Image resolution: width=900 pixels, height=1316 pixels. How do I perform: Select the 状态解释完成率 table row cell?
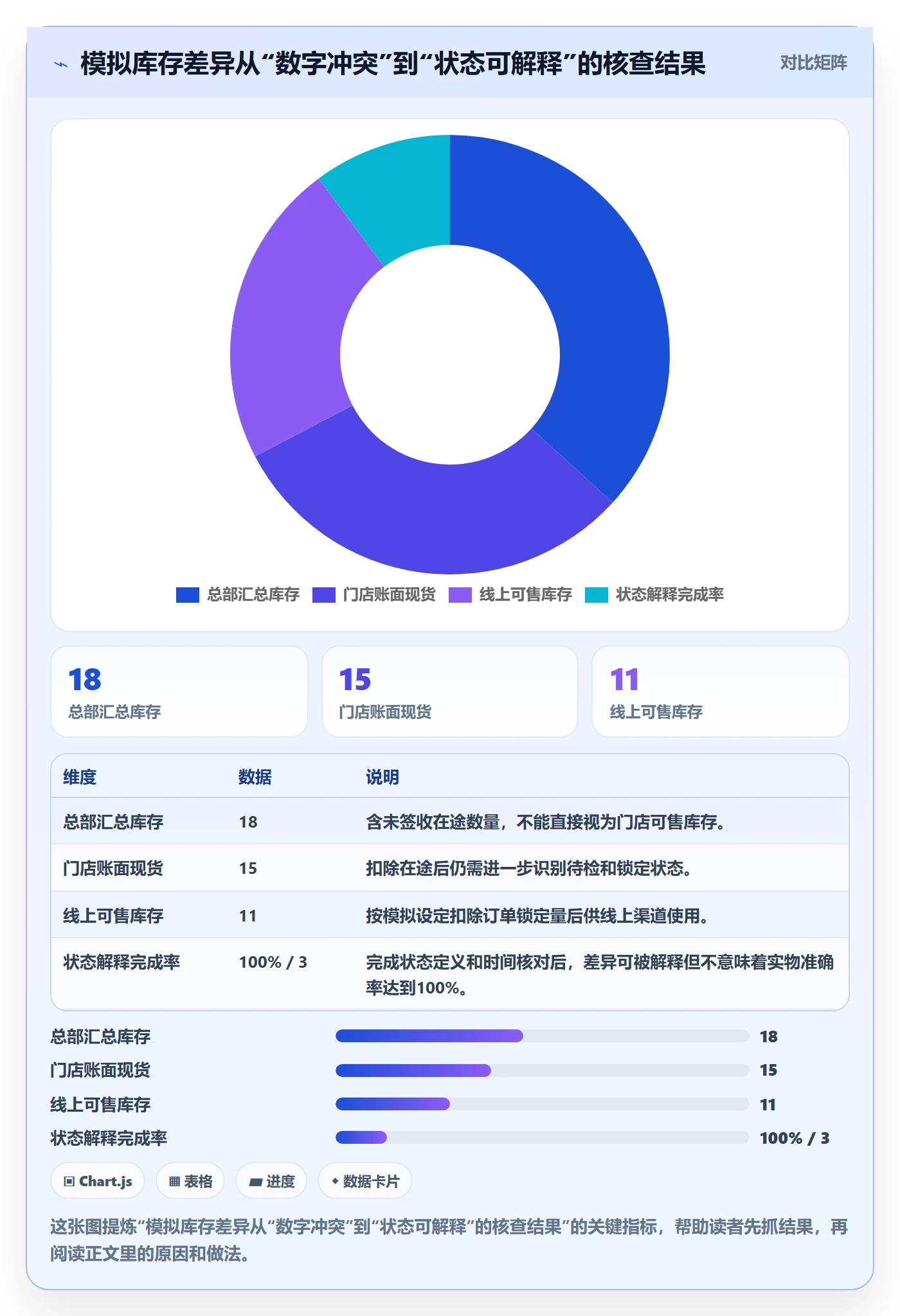point(122,962)
